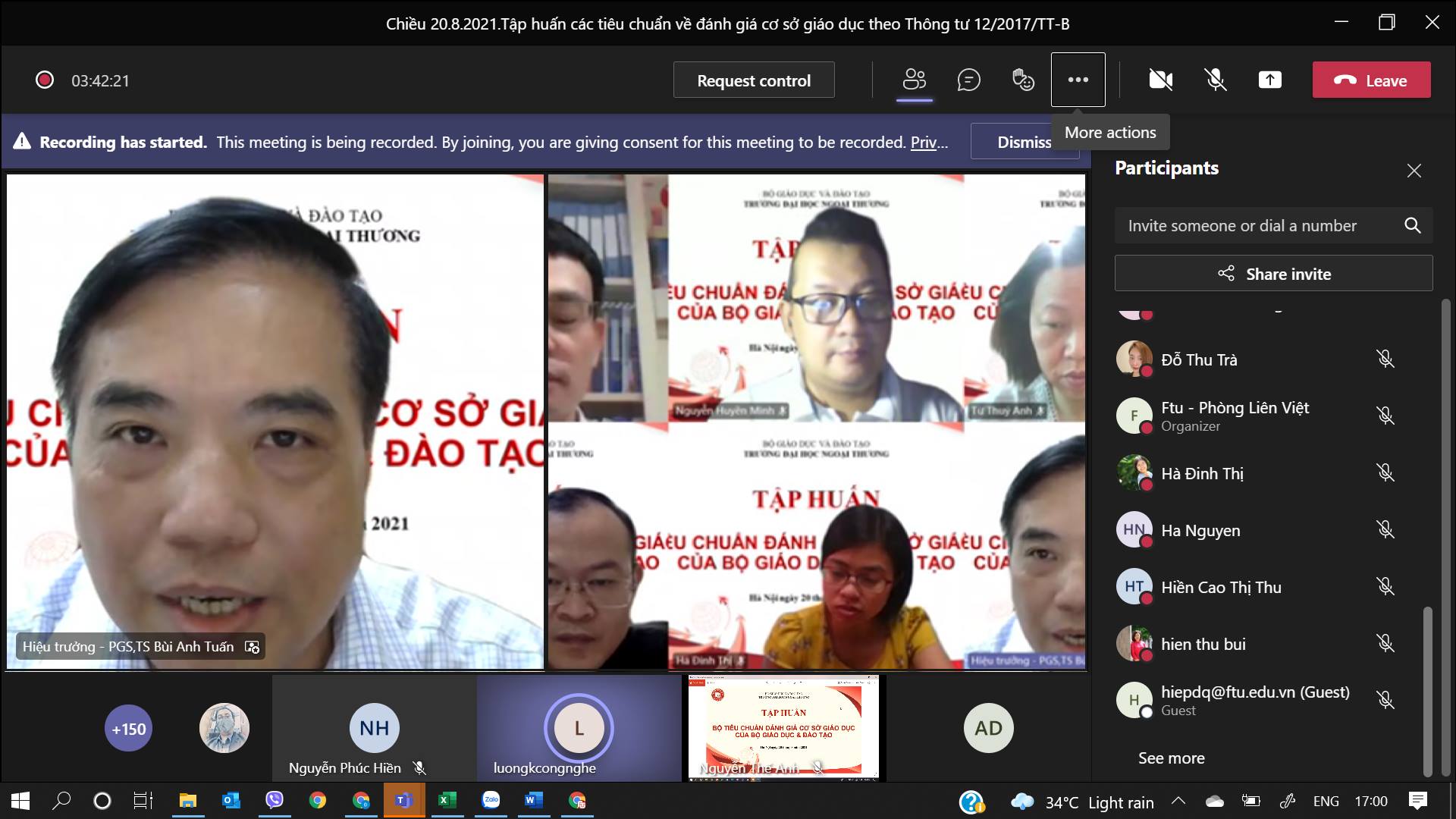Click the muted mic icon for Hiền Cao Thị Thu
The image size is (1456, 819).
coord(1385,586)
